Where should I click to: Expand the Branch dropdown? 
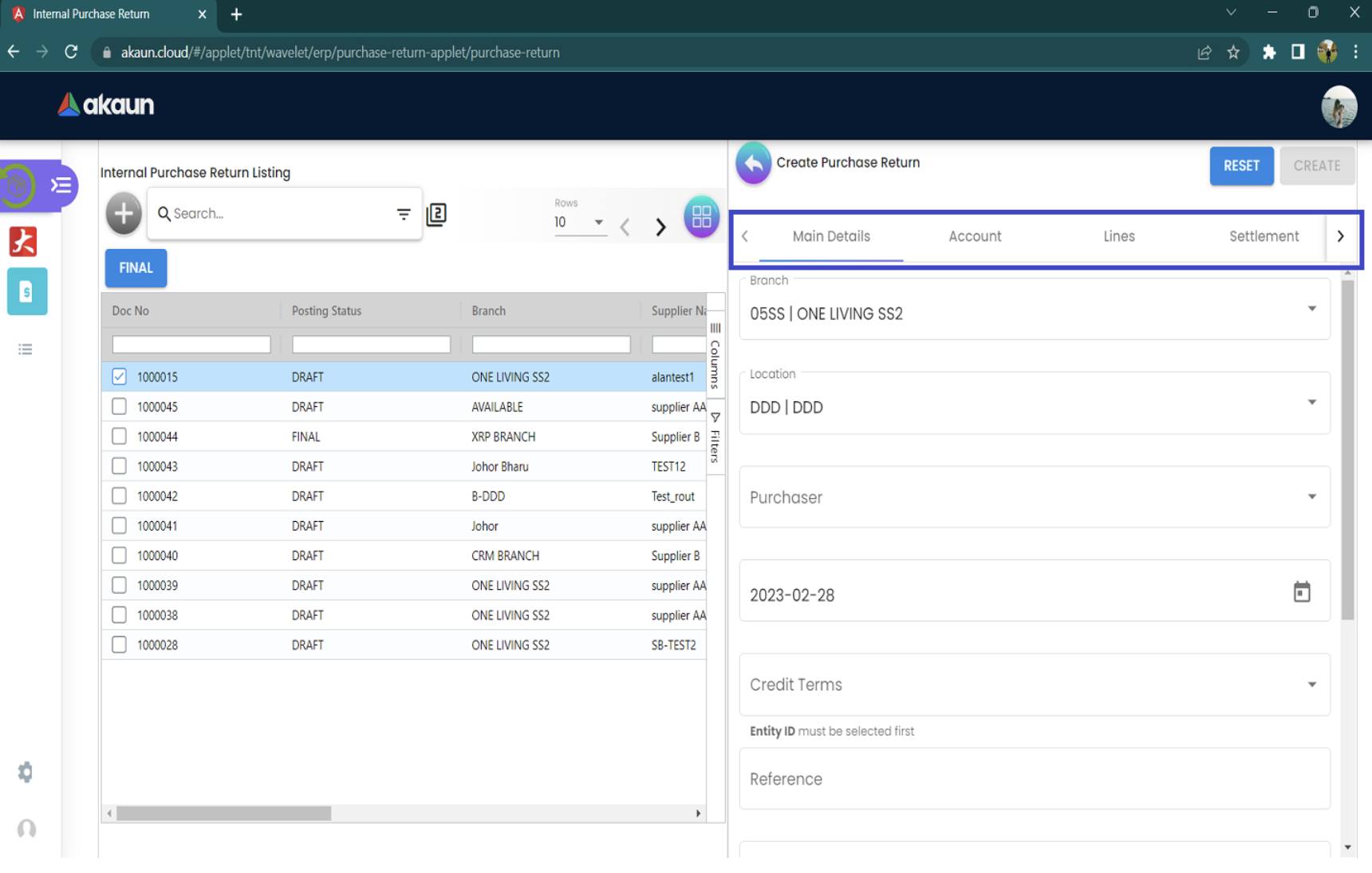click(x=1311, y=310)
